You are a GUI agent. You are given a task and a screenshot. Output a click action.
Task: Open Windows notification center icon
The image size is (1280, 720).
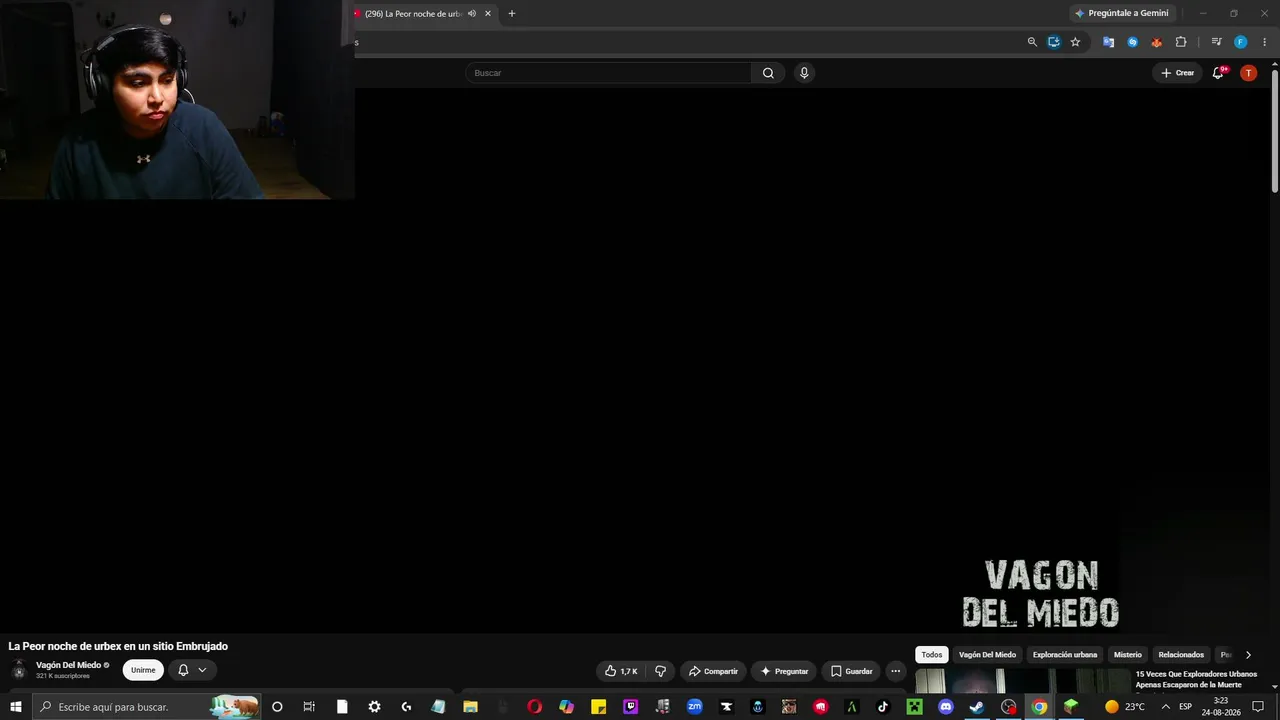tap(1258, 707)
